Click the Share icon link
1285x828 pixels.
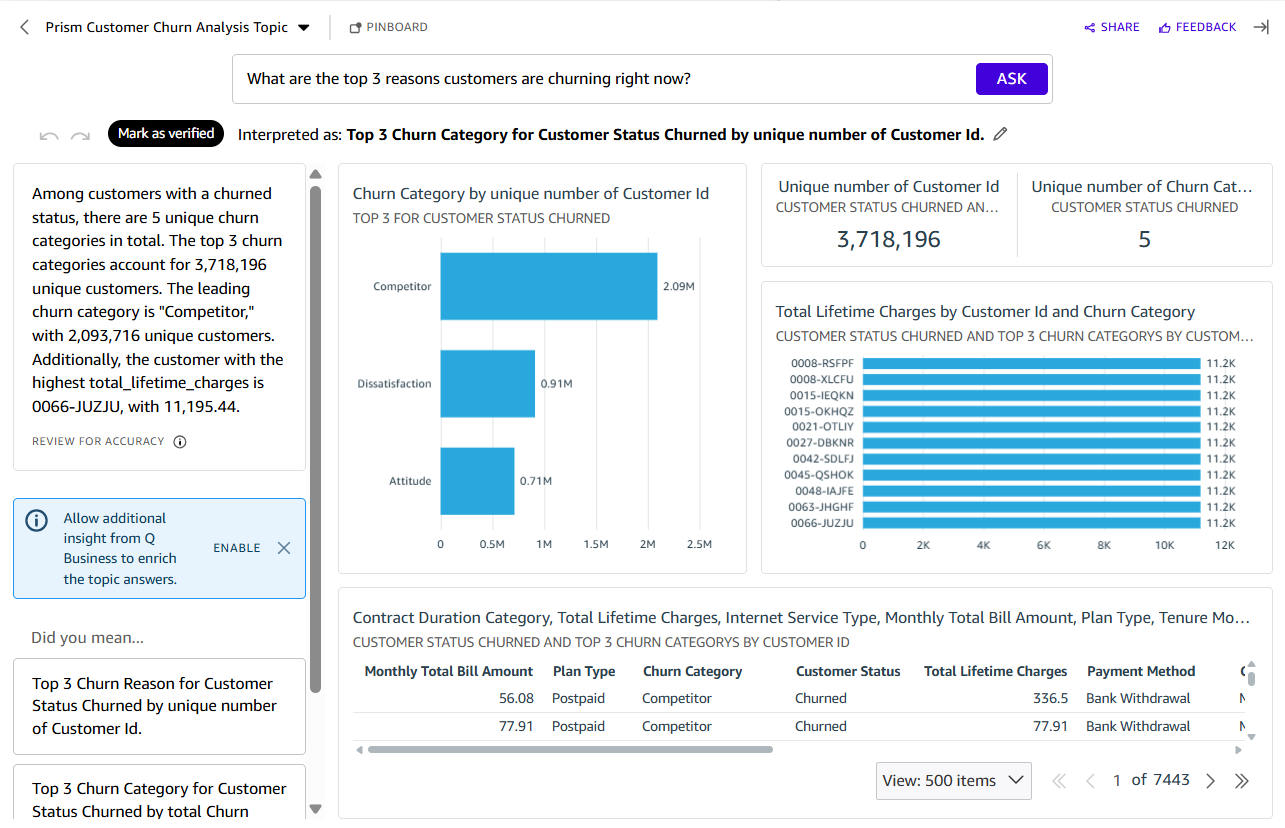[1111, 28]
